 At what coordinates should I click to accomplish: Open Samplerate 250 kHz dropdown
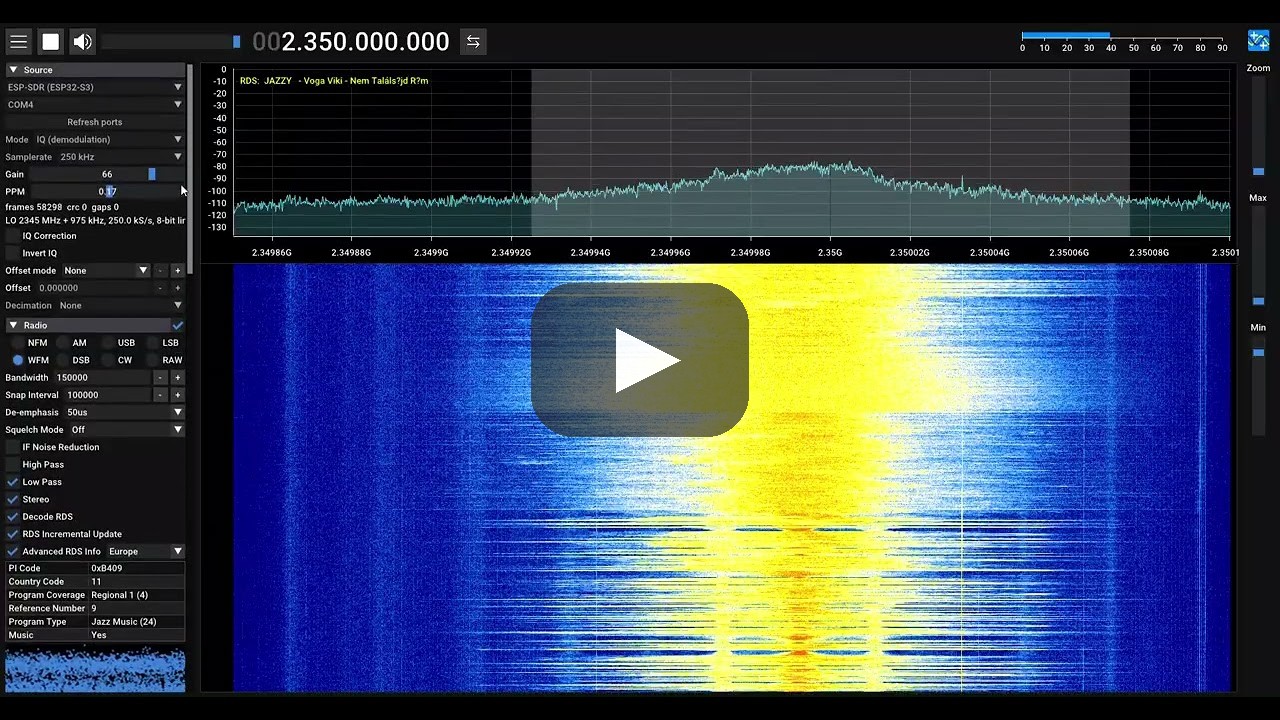pos(121,157)
